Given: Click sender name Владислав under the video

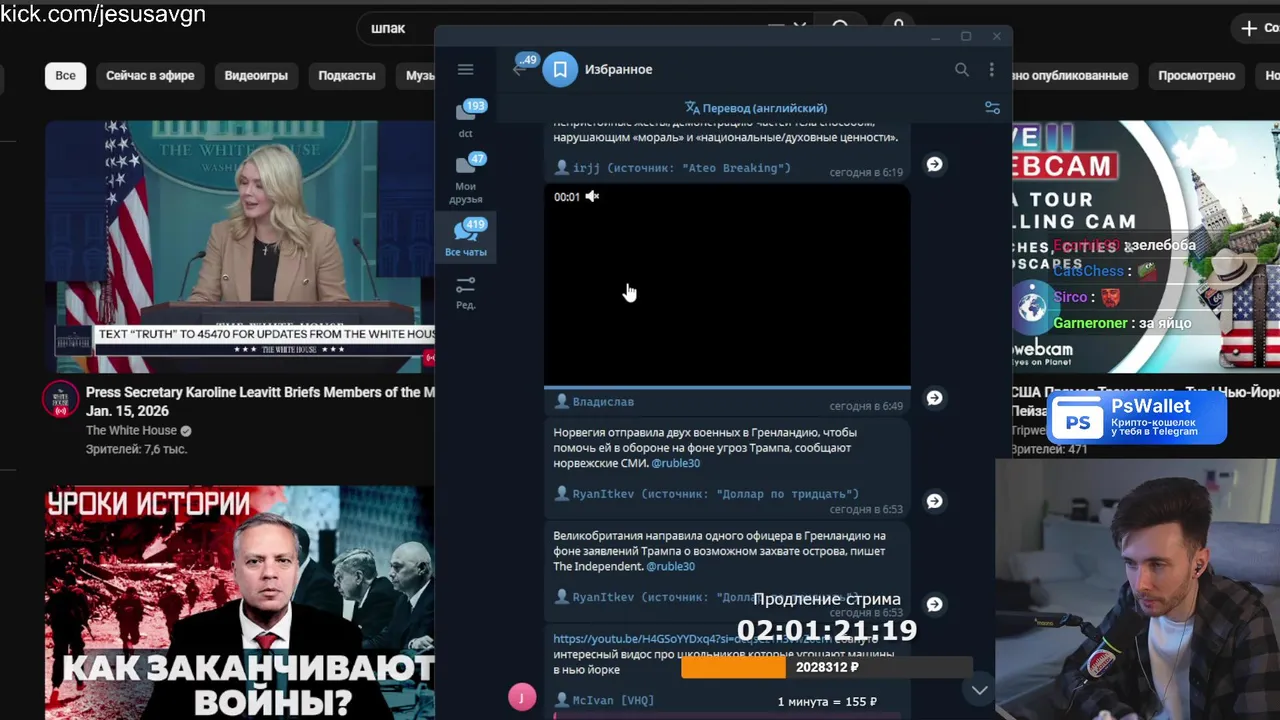Looking at the screenshot, I should (x=603, y=401).
